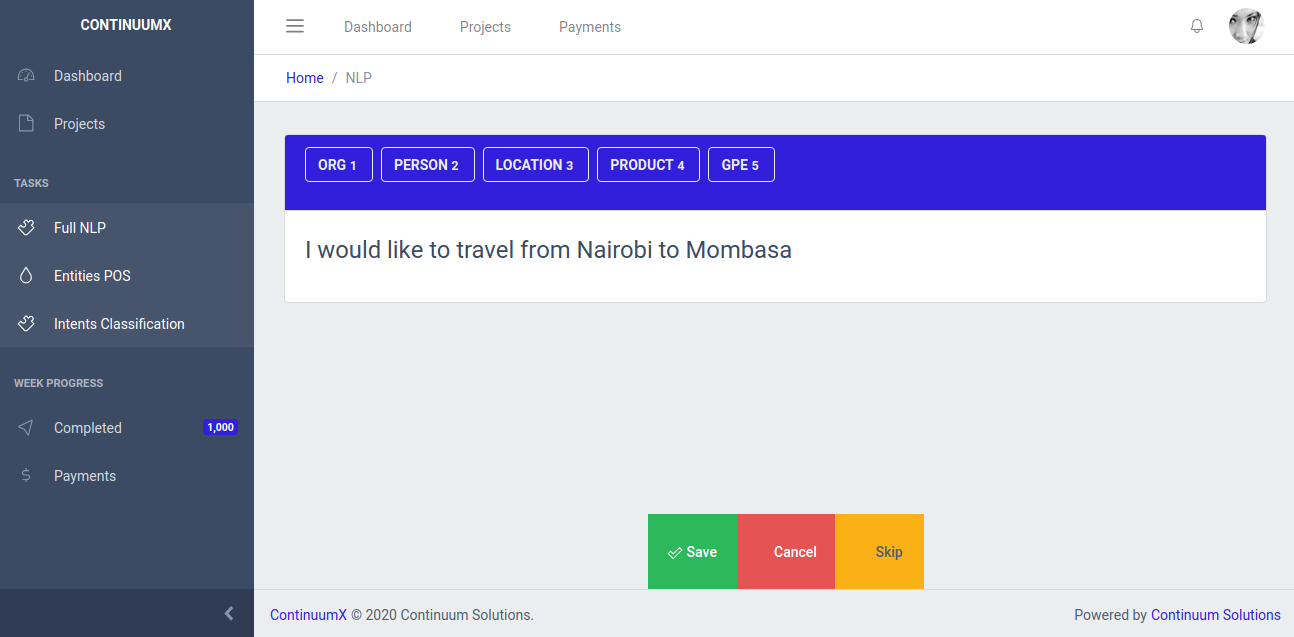Viewport: 1294px width, 637px height.
Task: Click the Payments dollar sign icon
Action: point(27,476)
